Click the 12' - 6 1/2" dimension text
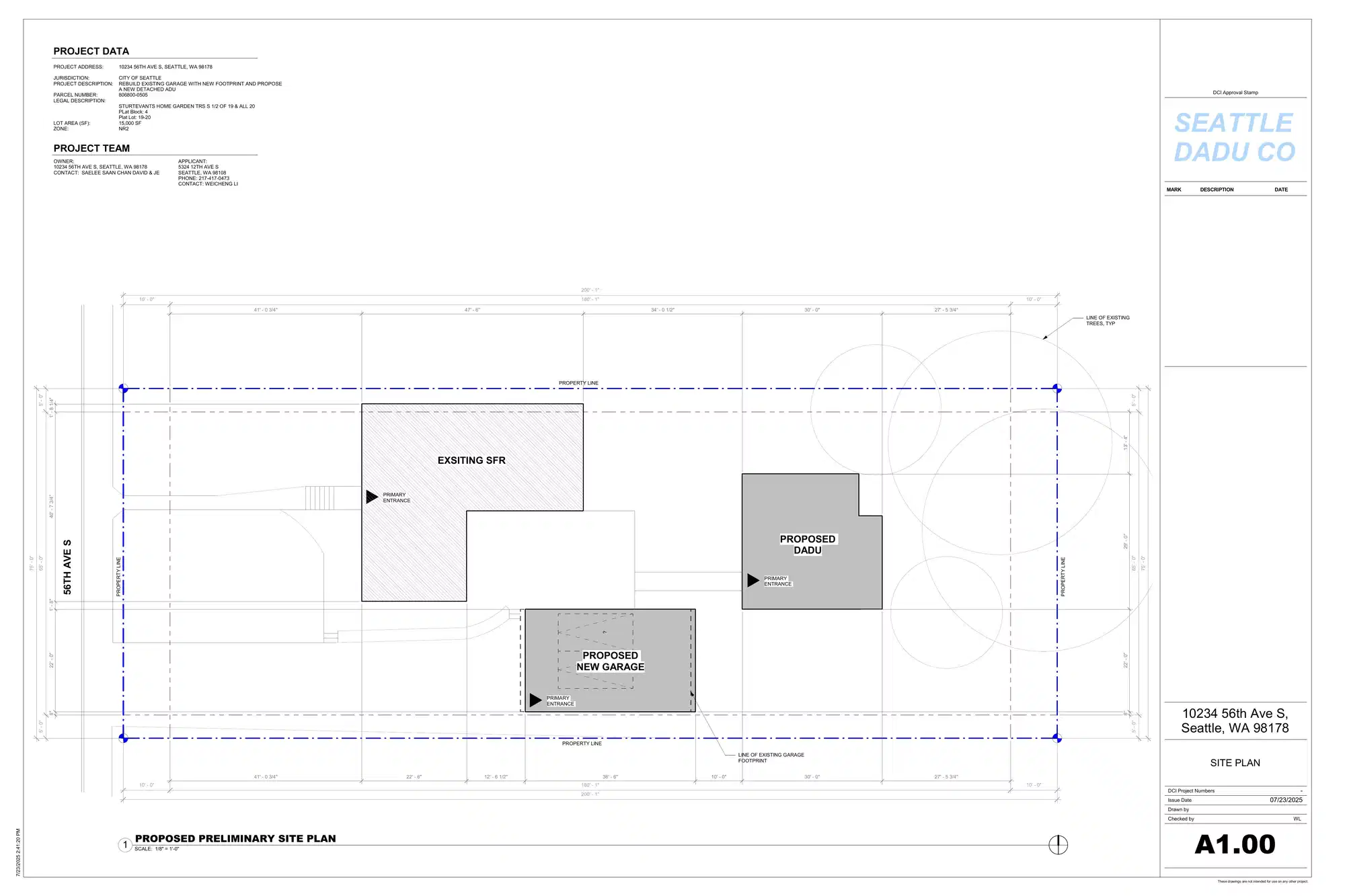This screenshot has width=1345, height=896. (x=496, y=777)
